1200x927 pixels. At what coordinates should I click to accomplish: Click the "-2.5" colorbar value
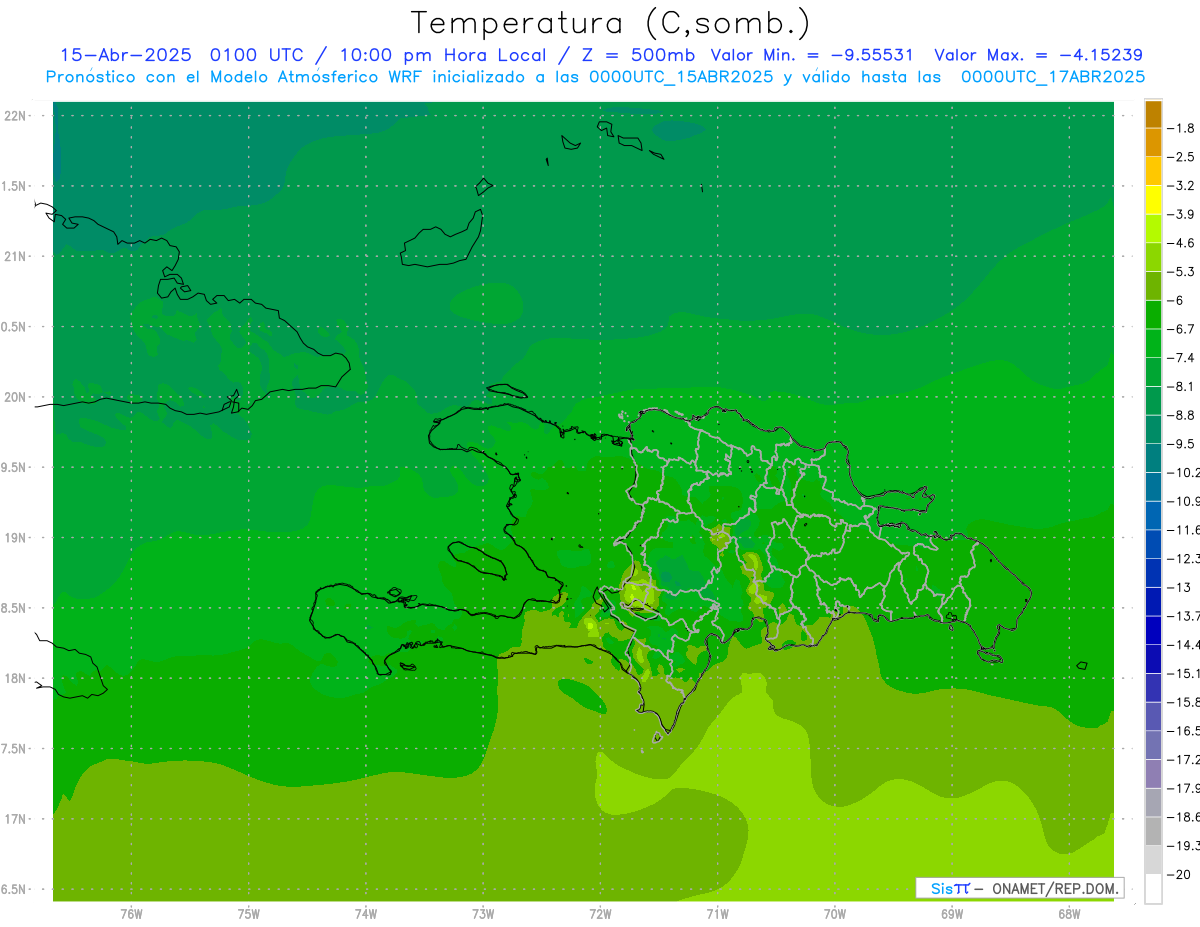pos(1183,157)
